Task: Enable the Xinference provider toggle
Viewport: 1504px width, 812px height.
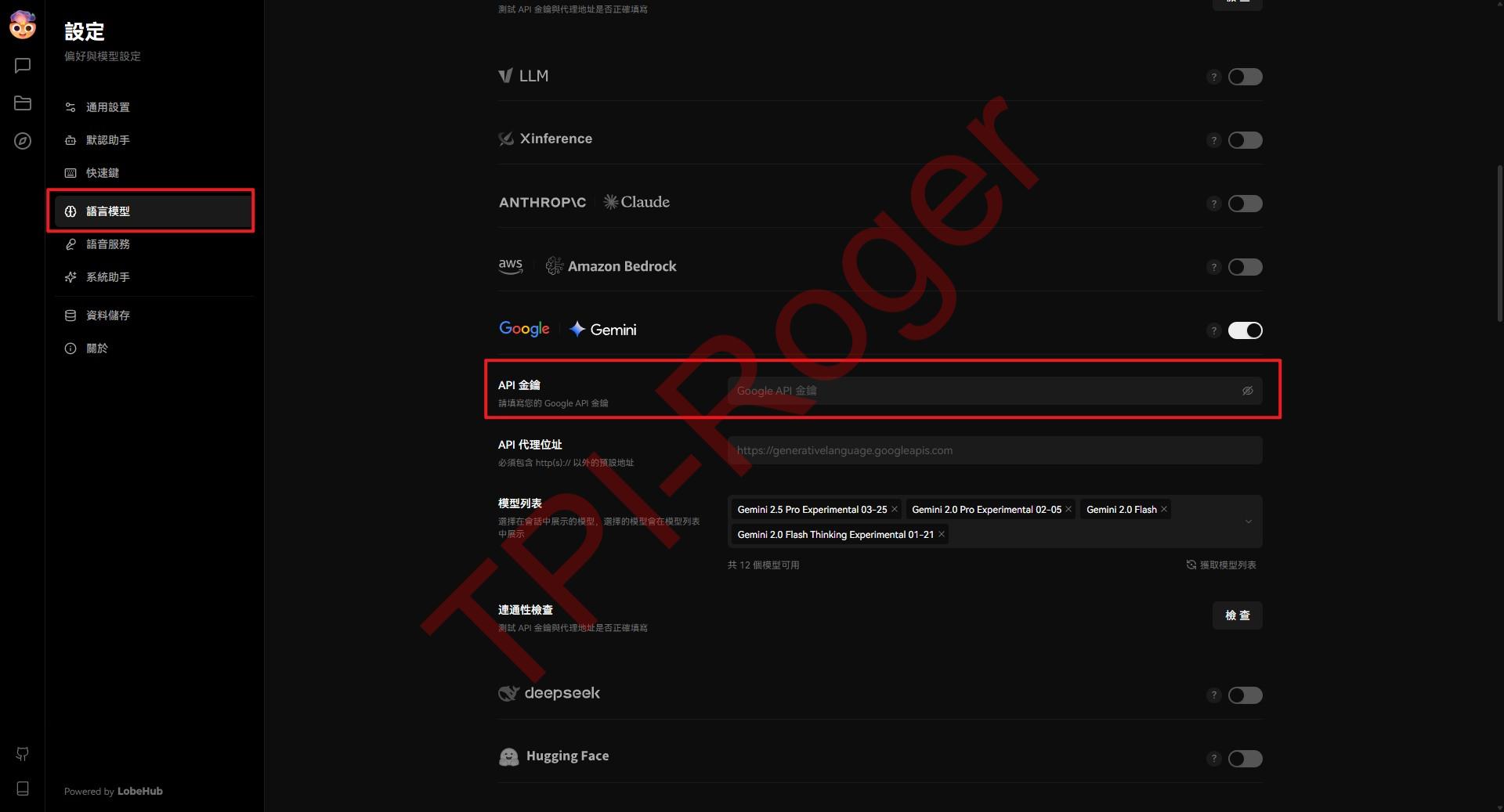Action: (1245, 140)
